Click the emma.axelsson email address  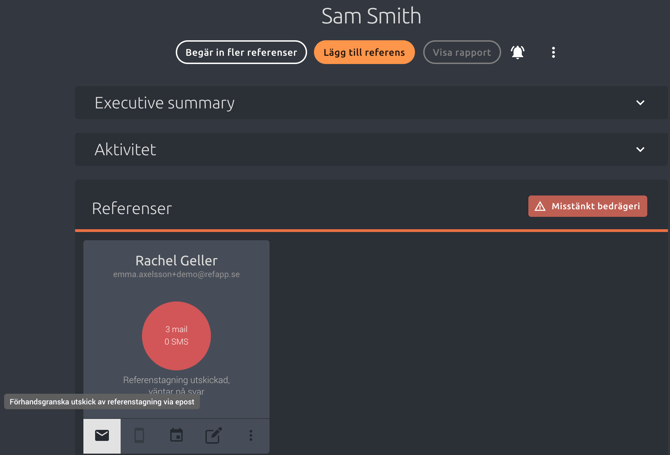176,274
